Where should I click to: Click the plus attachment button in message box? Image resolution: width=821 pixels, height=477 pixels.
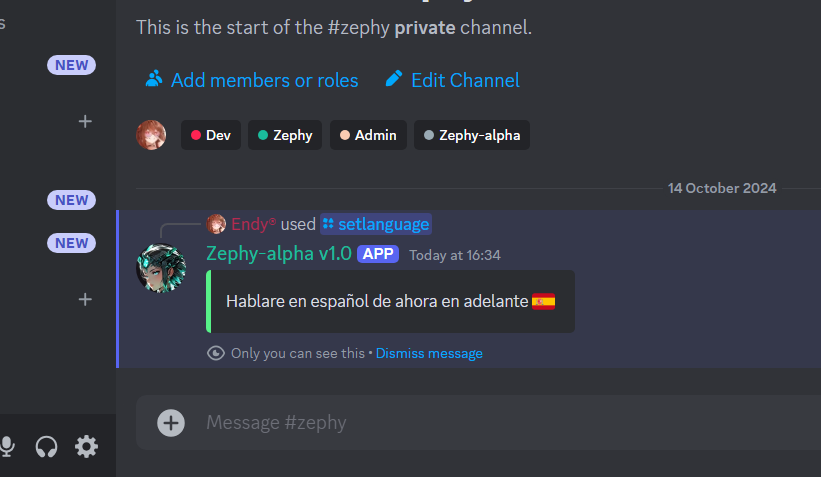171,423
